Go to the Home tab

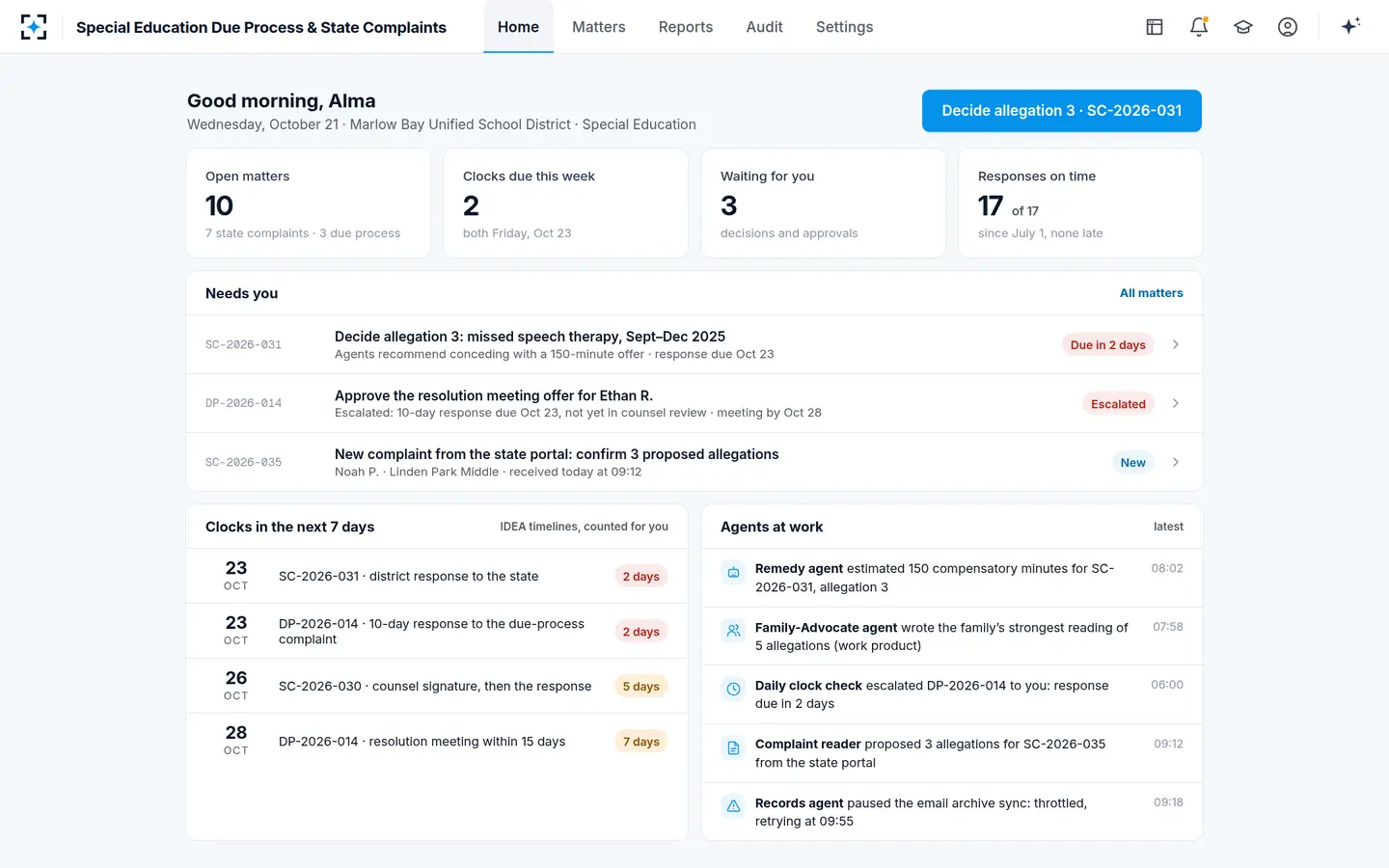click(518, 27)
